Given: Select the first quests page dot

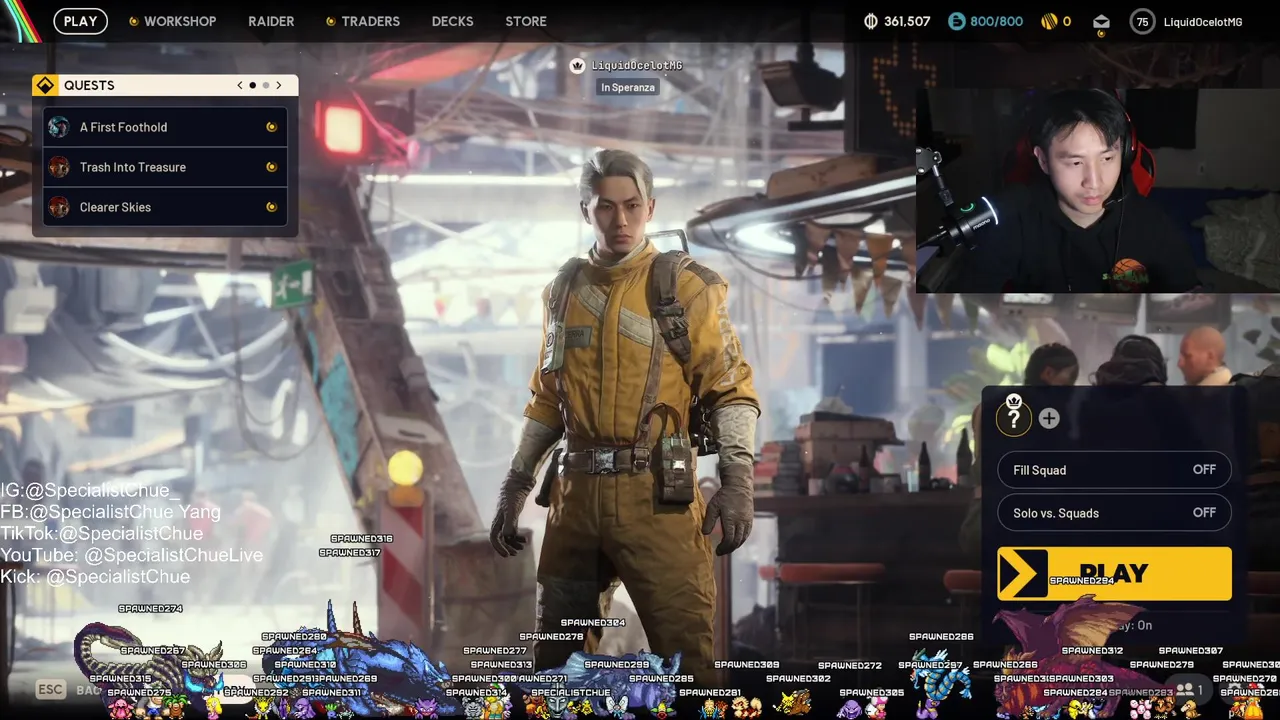Looking at the screenshot, I should (x=253, y=85).
